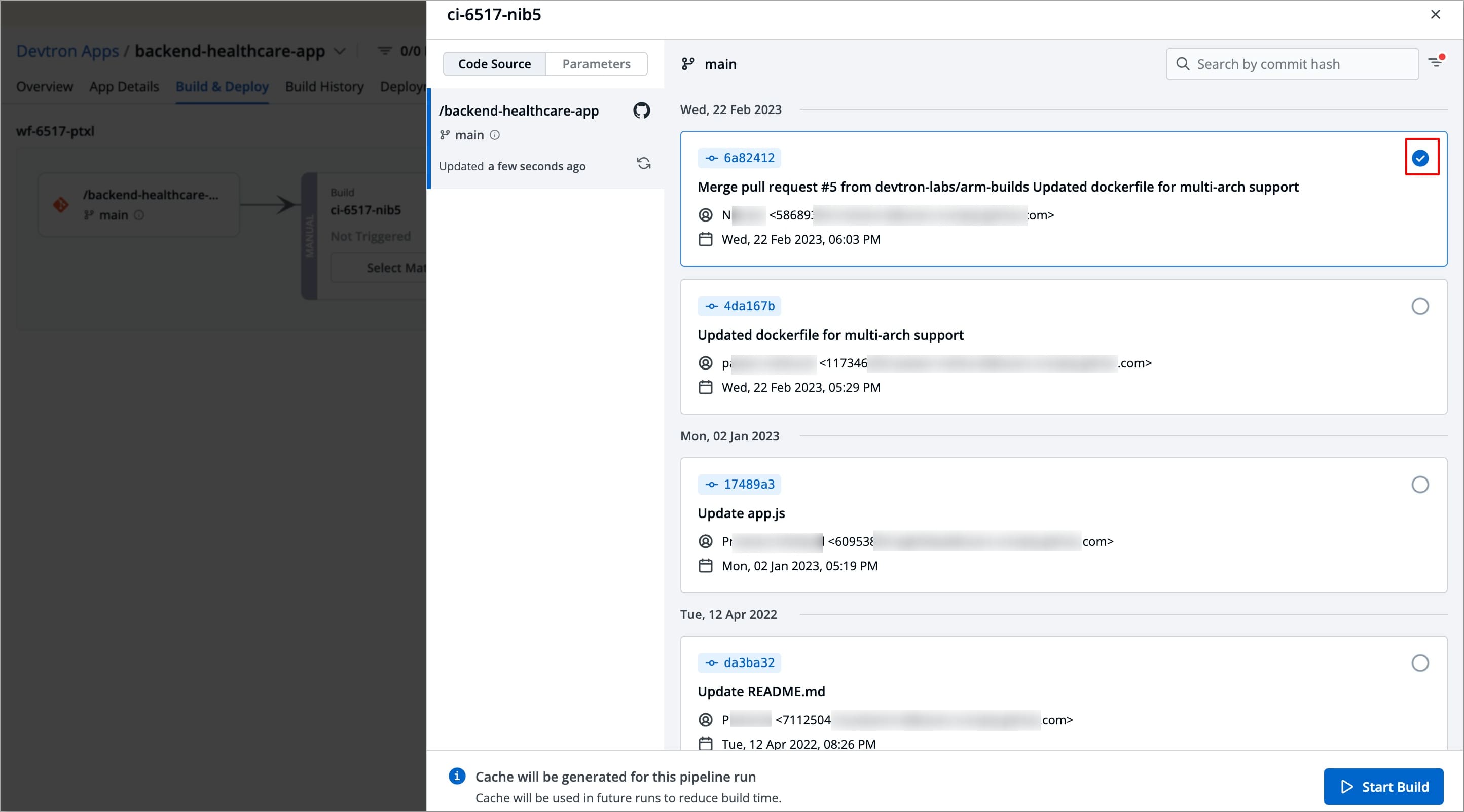
Task: Click the main branch icon in header
Action: pyautogui.click(x=688, y=64)
